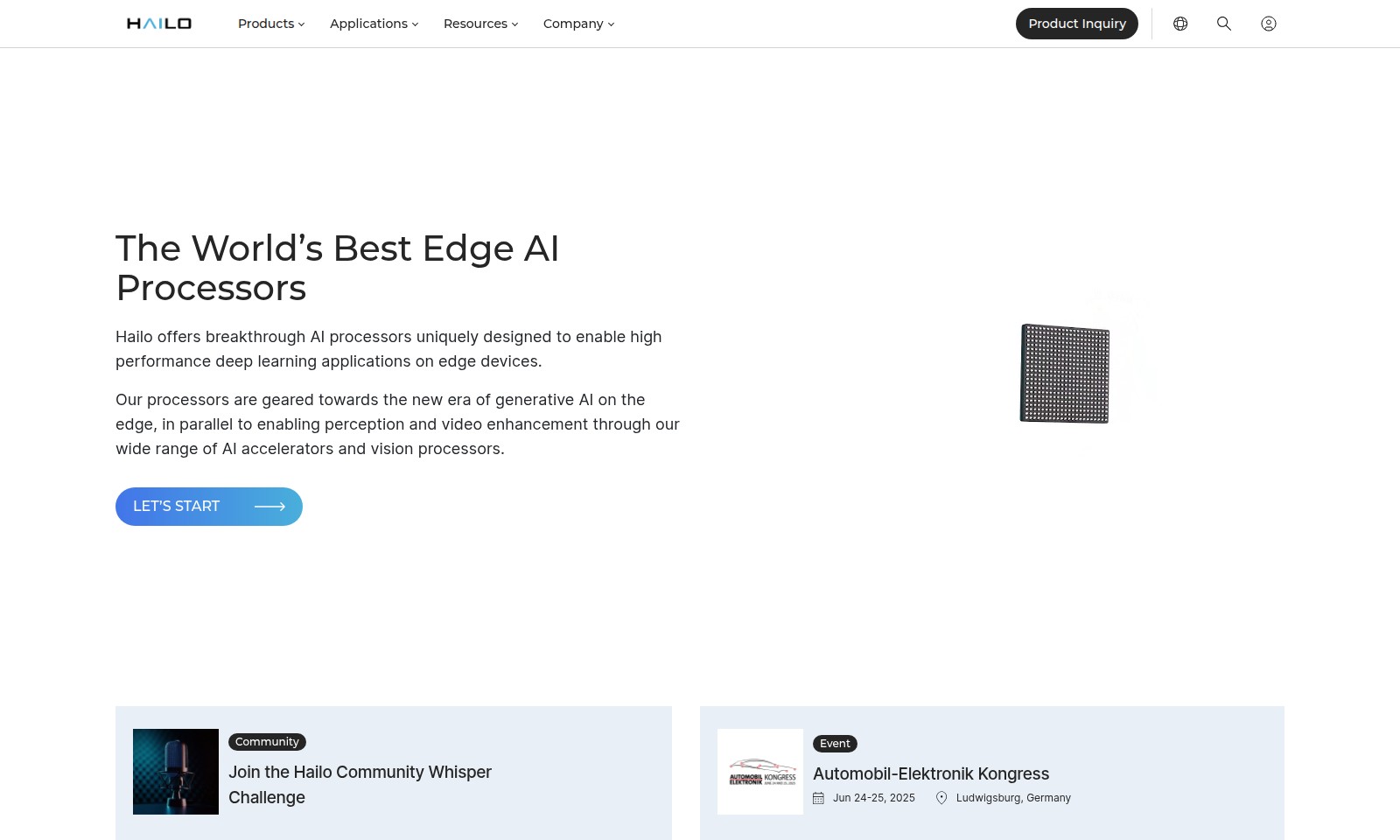Screen dimensions: 1400x840
Task: Click the search magnifier icon
Action: 1224,24
